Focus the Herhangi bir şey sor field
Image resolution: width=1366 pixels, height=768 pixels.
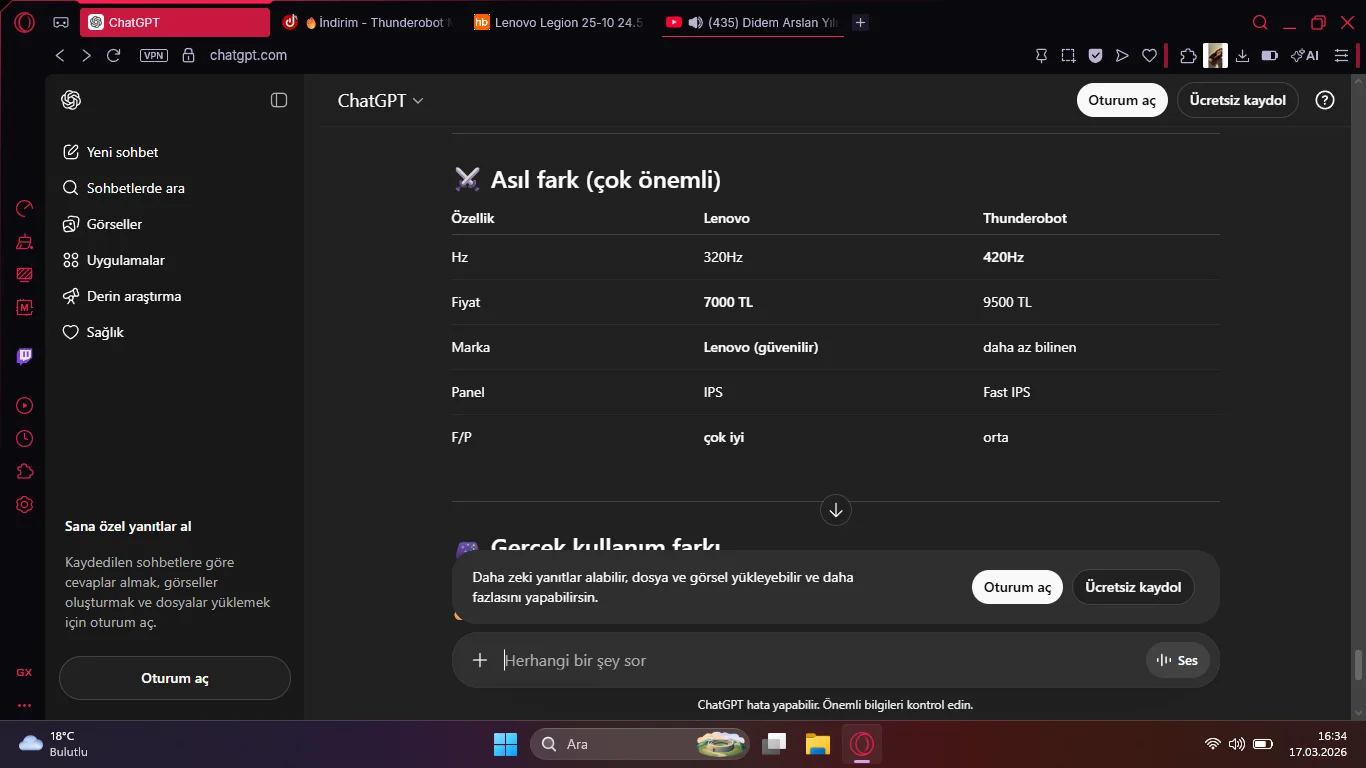pos(820,660)
